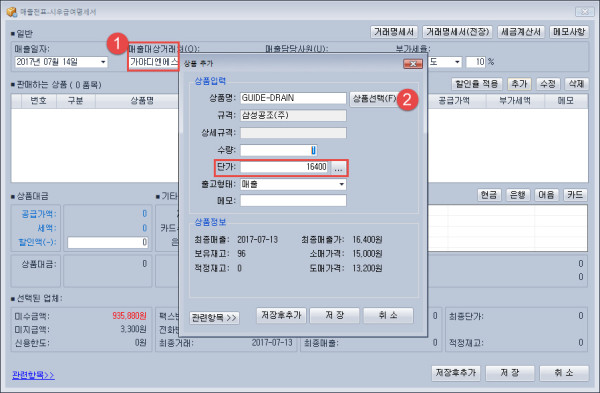
Task: Open the 거래명세서 button
Action: (x=394, y=32)
